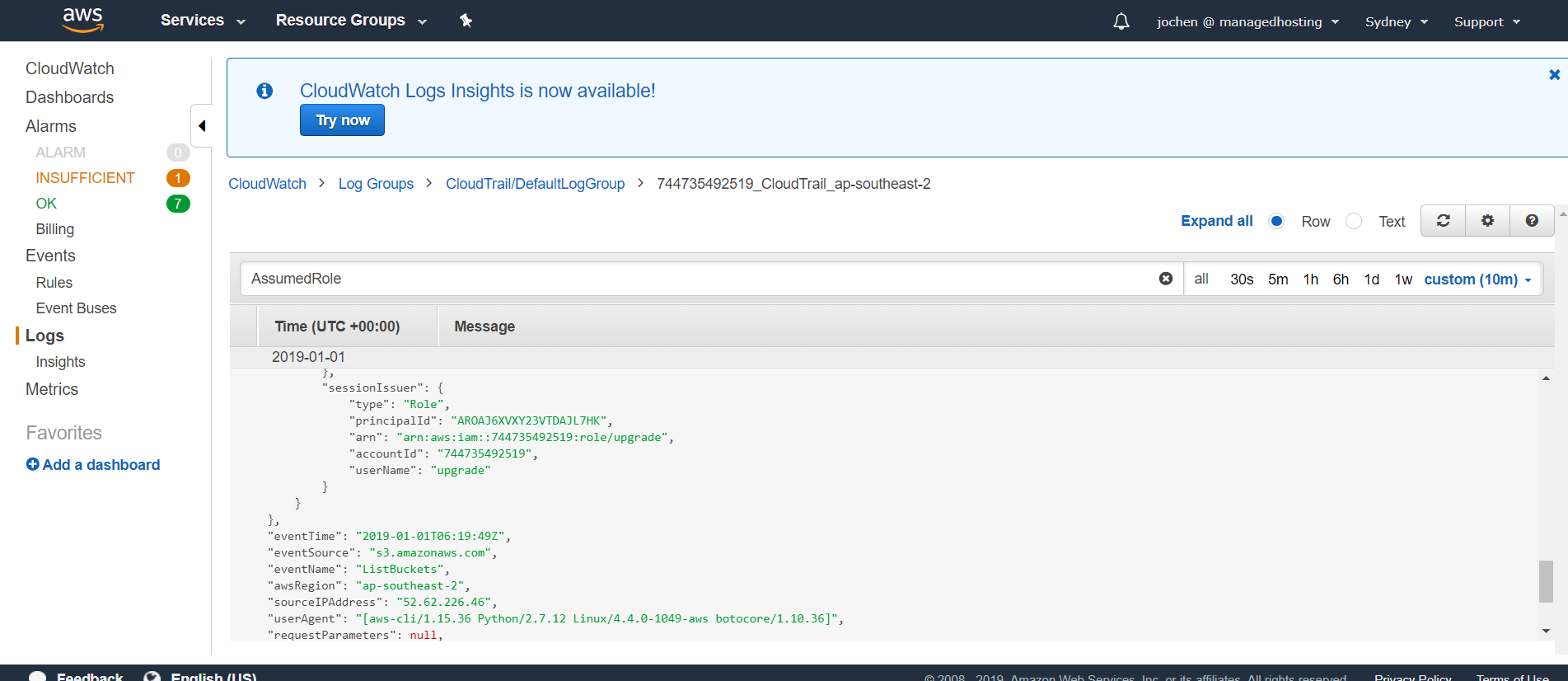Click the refresh log events icon
This screenshot has height=681, width=1568.
coord(1444,221)
